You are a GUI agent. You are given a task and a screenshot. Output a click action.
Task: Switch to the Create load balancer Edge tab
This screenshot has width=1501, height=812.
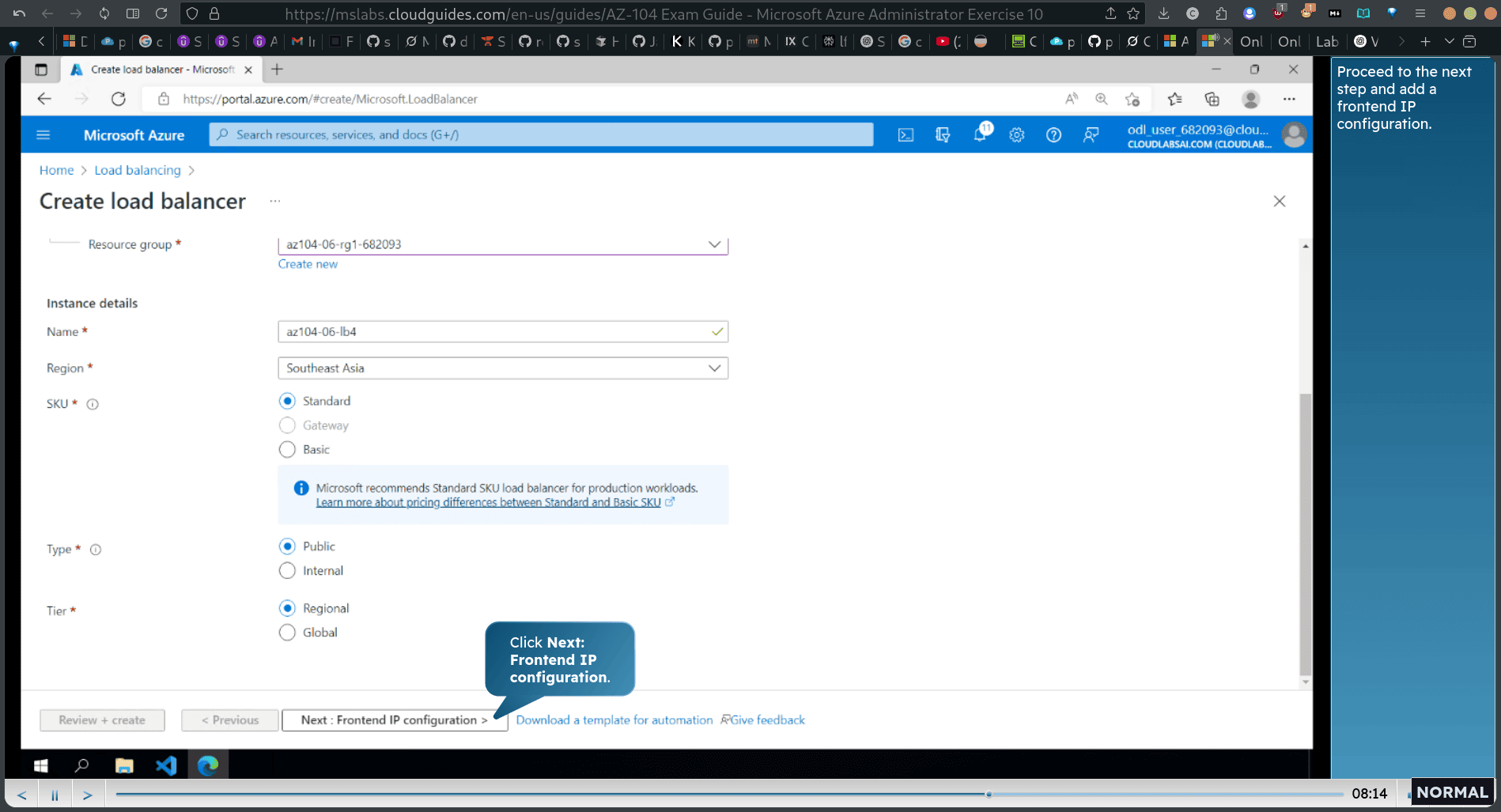click(161, 70)
